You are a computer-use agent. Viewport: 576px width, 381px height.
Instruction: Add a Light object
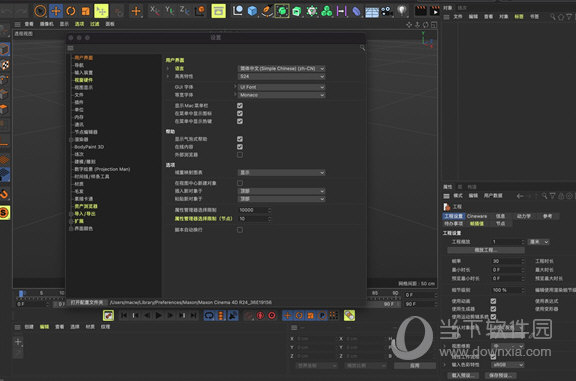click(402, 11)
